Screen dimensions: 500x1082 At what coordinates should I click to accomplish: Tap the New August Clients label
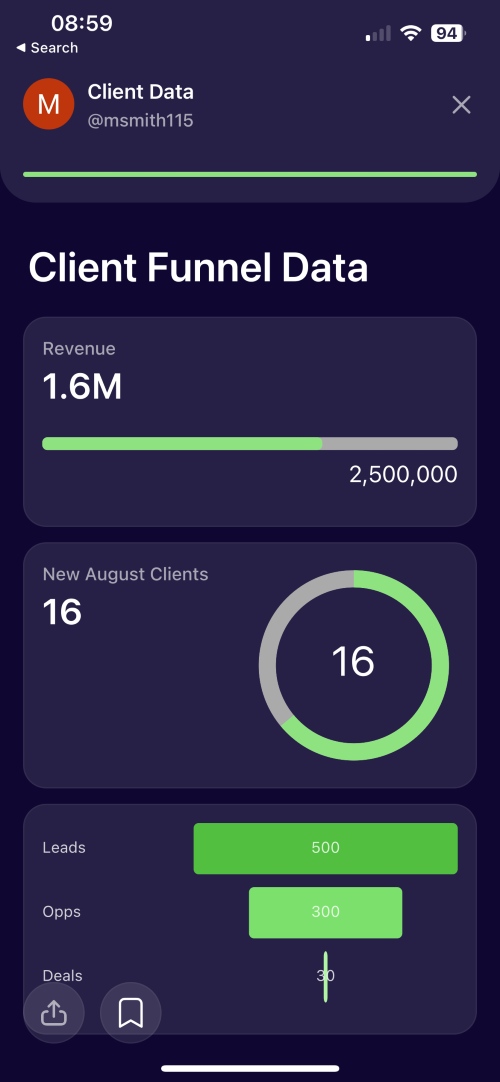[126, 574]
